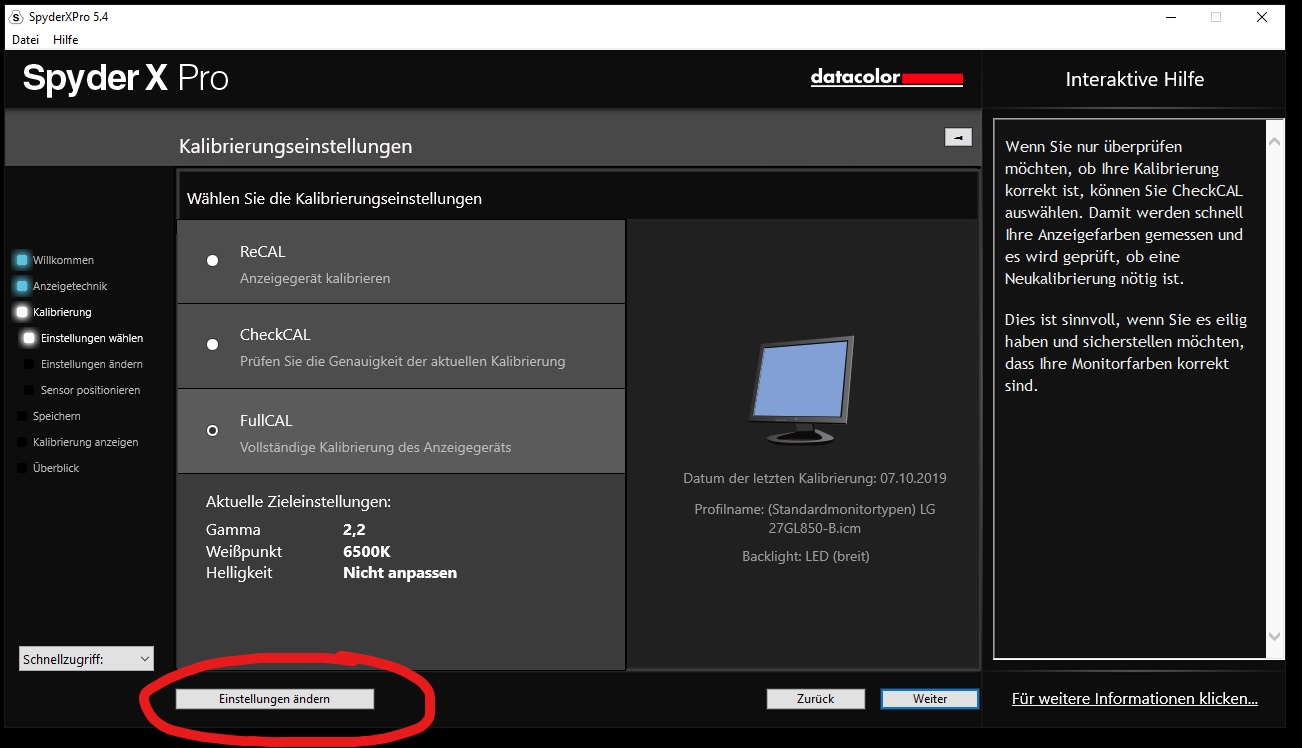Screen dimensions: 1302x748
Task: Open the Hilfe menu
Action: (65, 39)
